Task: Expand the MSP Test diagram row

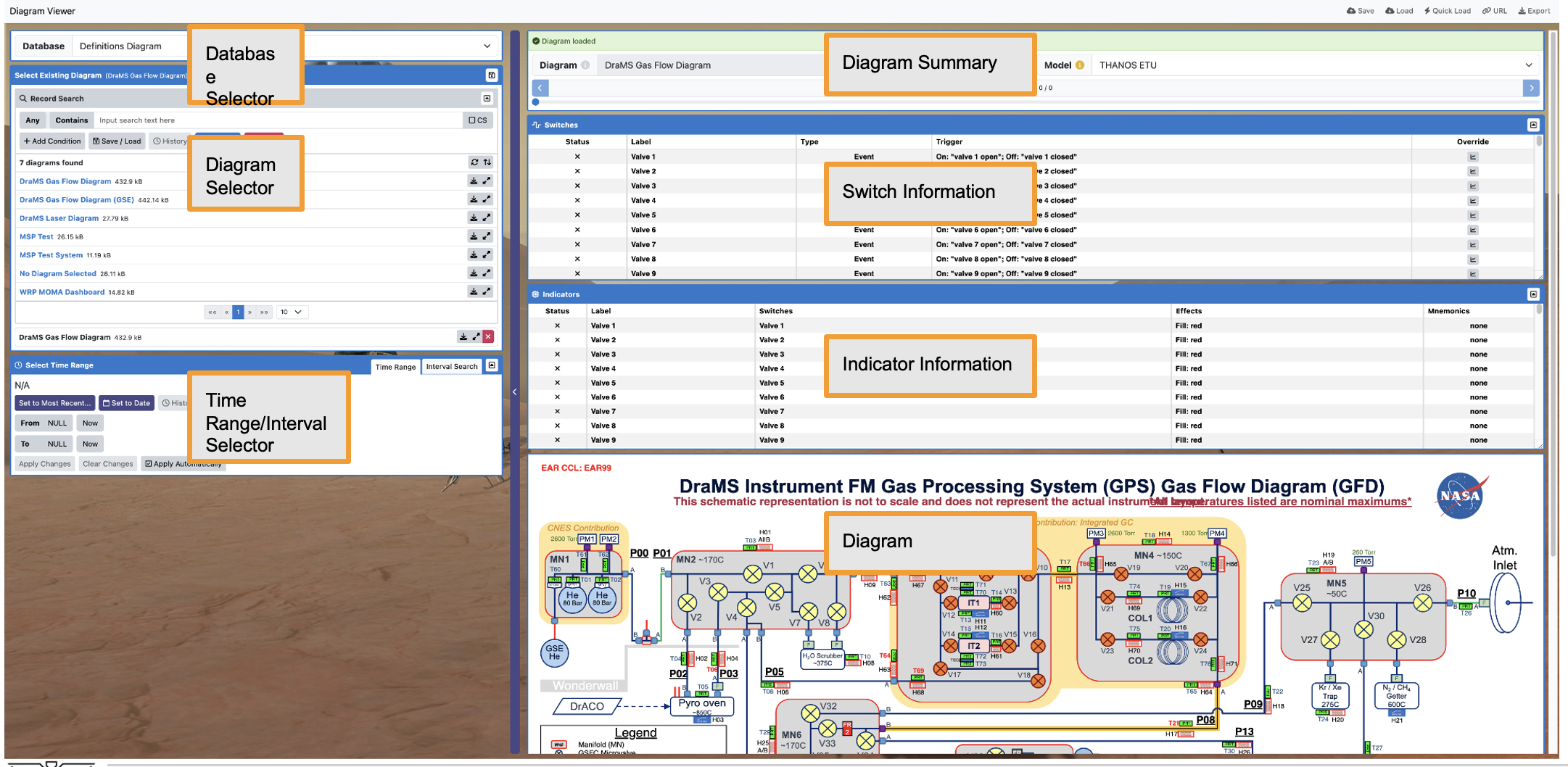Action: 487,236
